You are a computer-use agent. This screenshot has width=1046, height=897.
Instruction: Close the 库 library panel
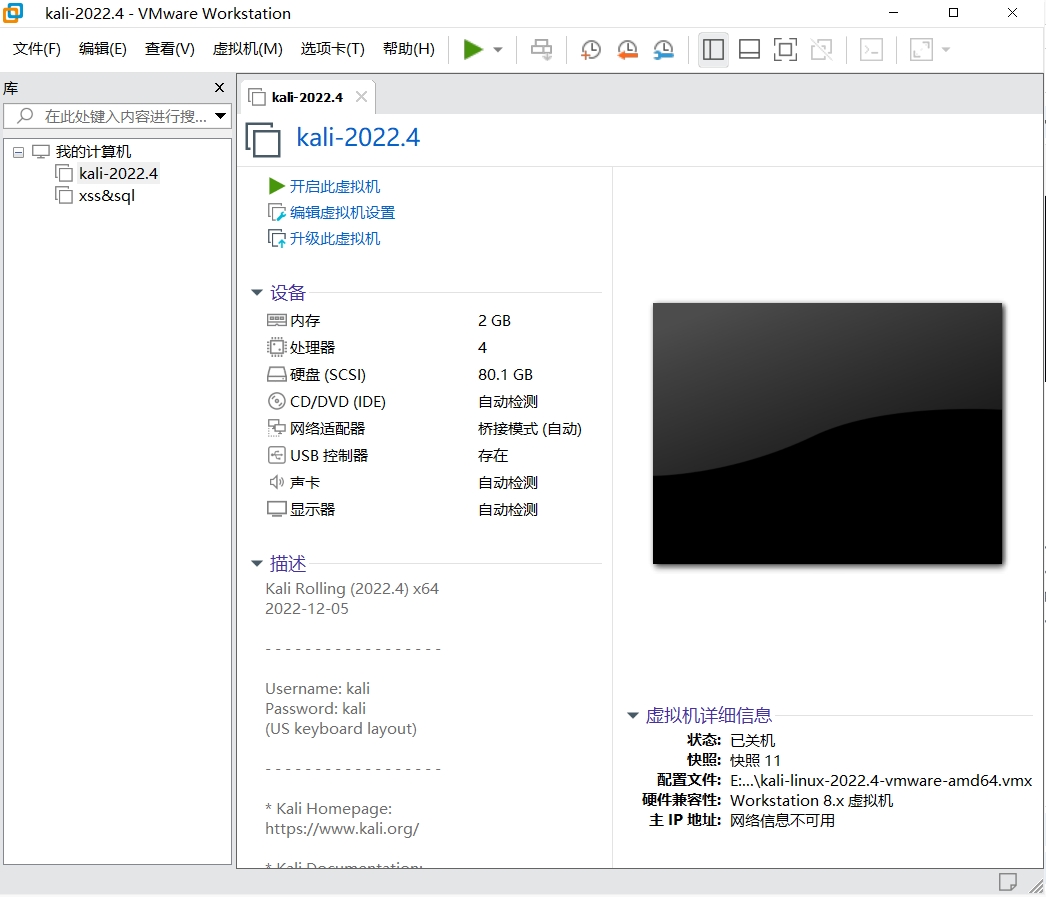(x=219, y=87)
